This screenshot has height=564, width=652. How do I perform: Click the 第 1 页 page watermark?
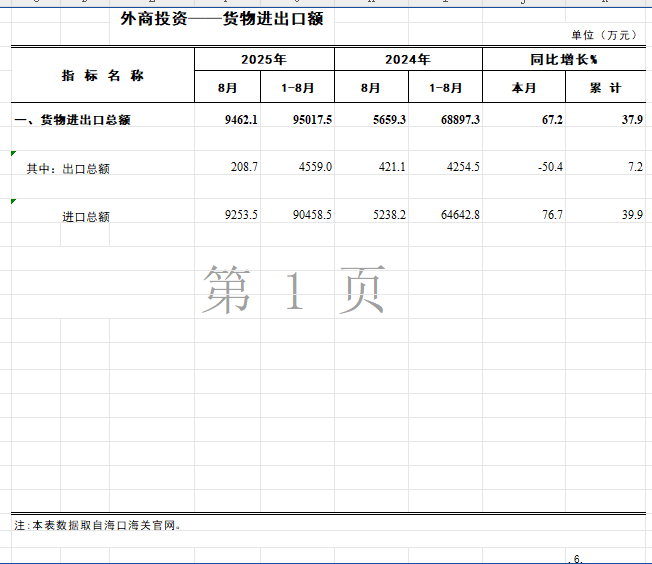pos(294,291)
